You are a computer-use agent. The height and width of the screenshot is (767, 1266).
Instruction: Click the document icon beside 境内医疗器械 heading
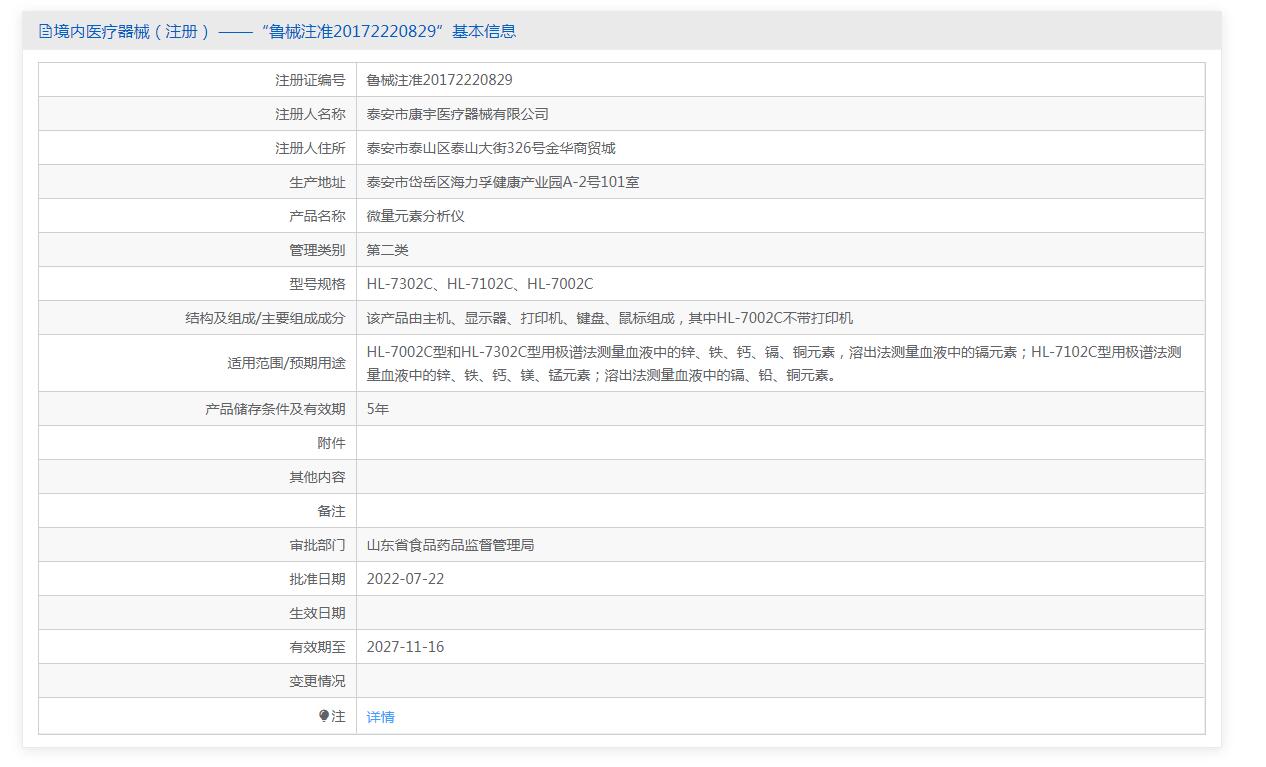pos(45,31)
